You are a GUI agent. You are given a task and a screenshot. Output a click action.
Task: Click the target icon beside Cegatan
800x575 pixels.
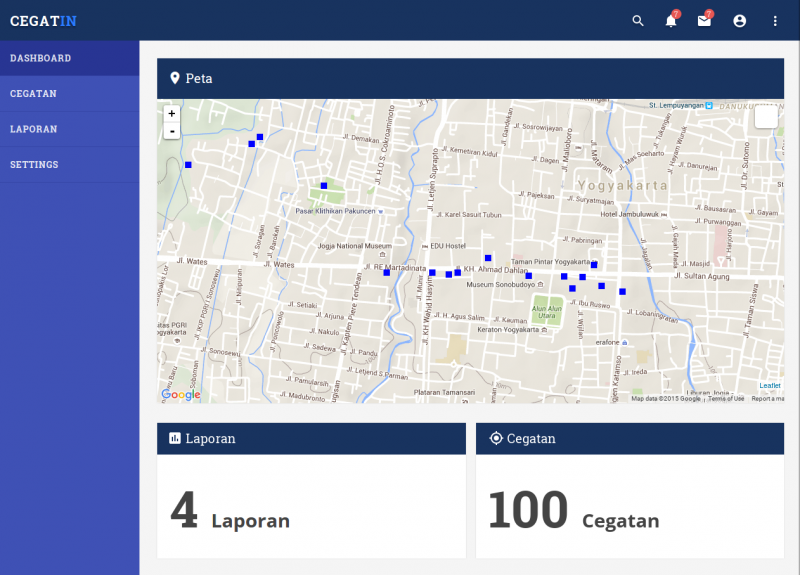coord(496,438)
